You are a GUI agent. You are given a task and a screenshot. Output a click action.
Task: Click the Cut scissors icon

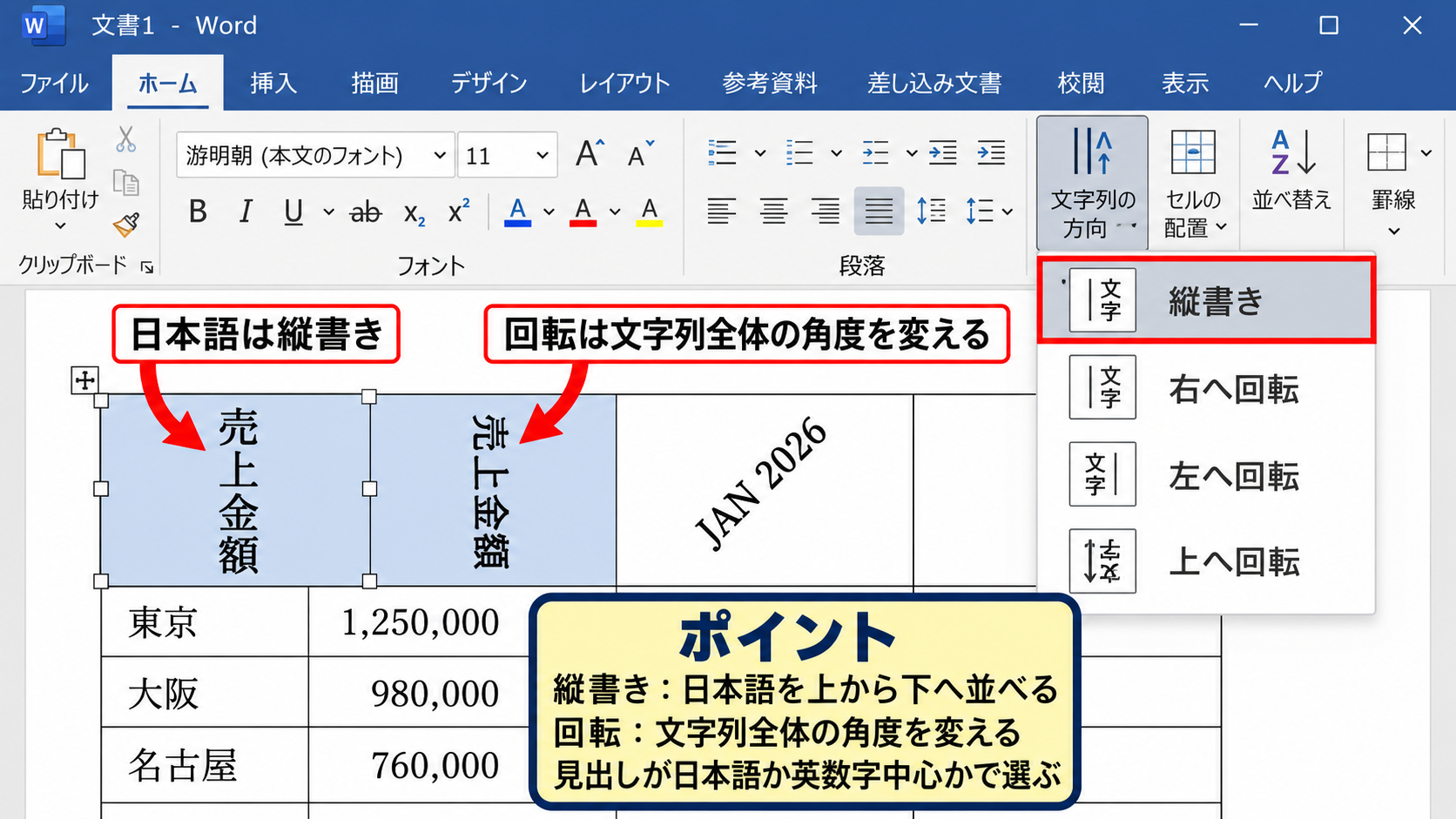126,139
